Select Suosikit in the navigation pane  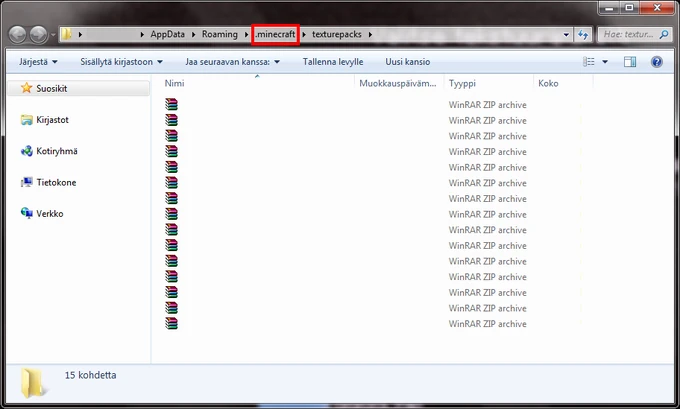pos(78,88)
